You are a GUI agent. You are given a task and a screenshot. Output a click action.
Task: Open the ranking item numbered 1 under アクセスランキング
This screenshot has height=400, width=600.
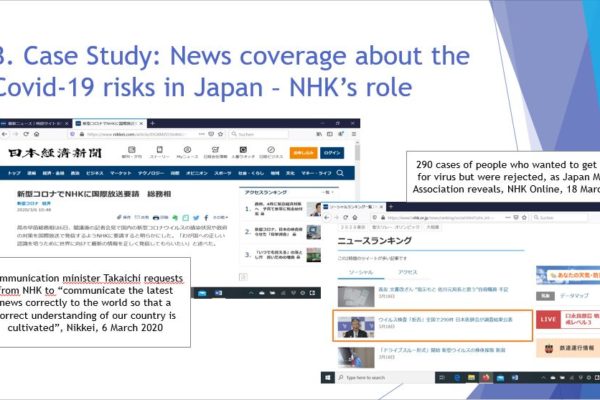coord(282,209)
